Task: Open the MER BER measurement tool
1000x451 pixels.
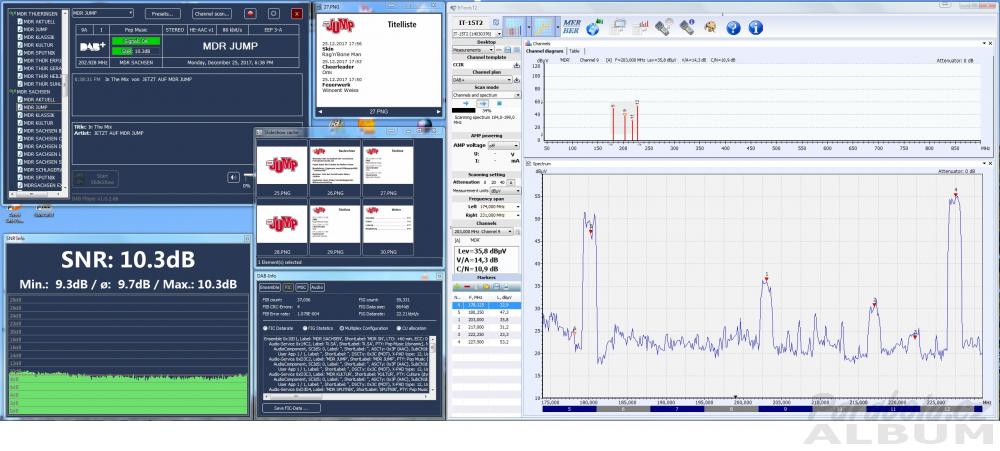Action: (x=571, y=27)
